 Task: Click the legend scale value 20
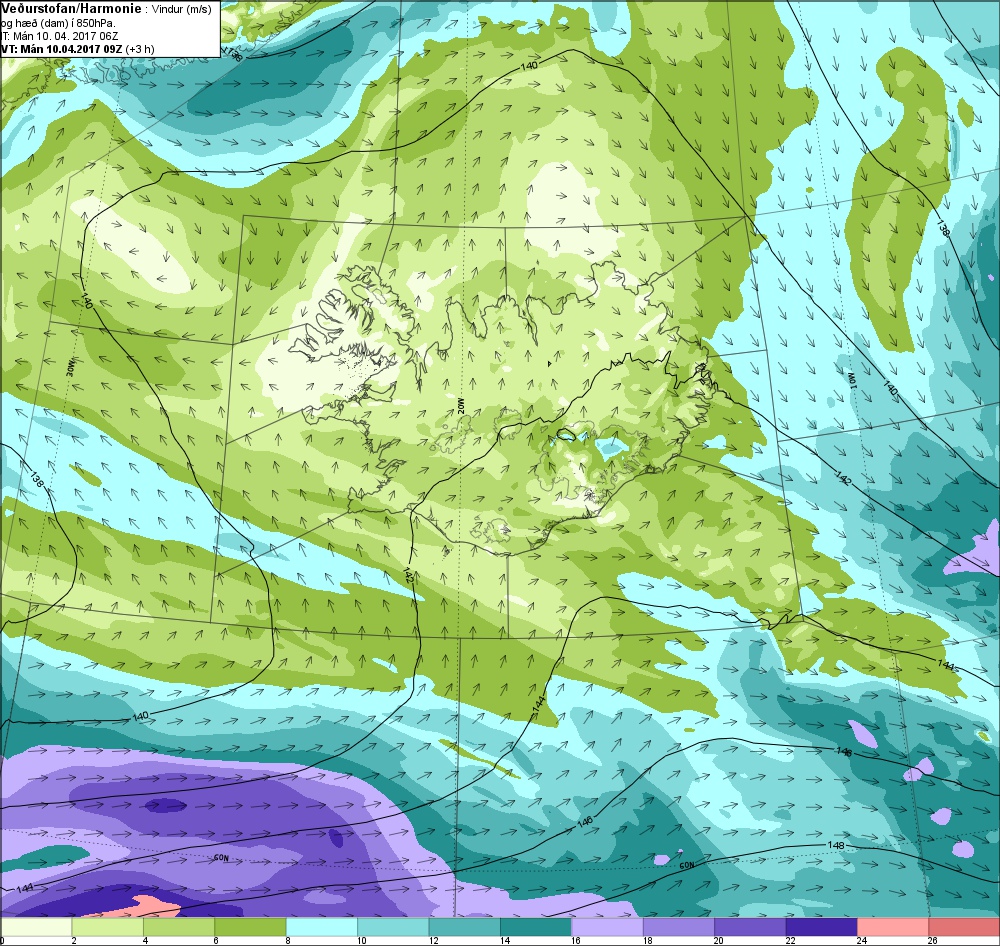(x=719, y=940)
